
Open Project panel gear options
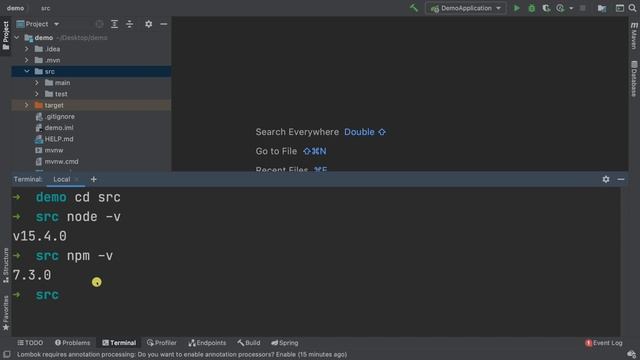click(149, 24)
